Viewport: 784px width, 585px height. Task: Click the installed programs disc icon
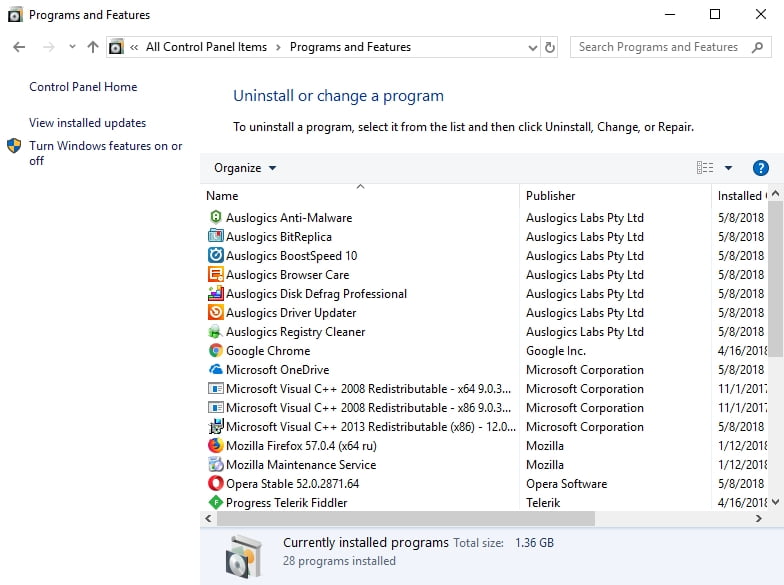[244, 556]
